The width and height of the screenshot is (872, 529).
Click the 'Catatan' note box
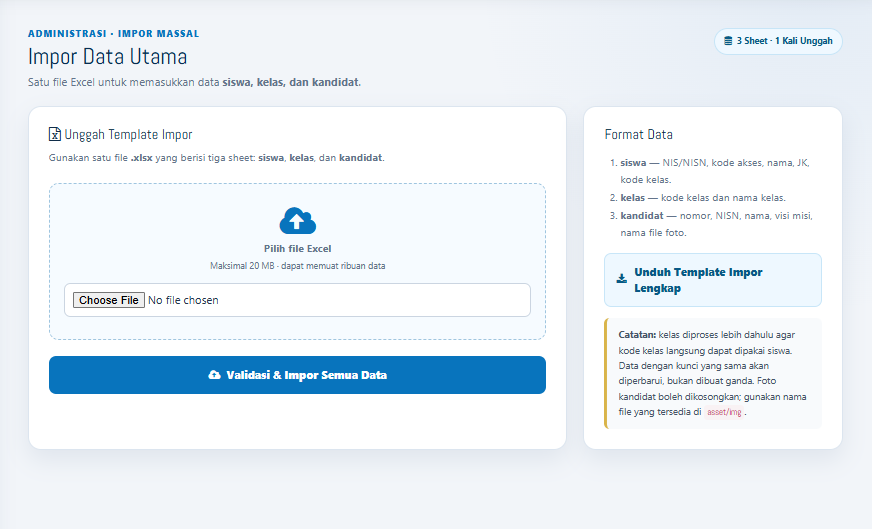click(x=713, y=373)
